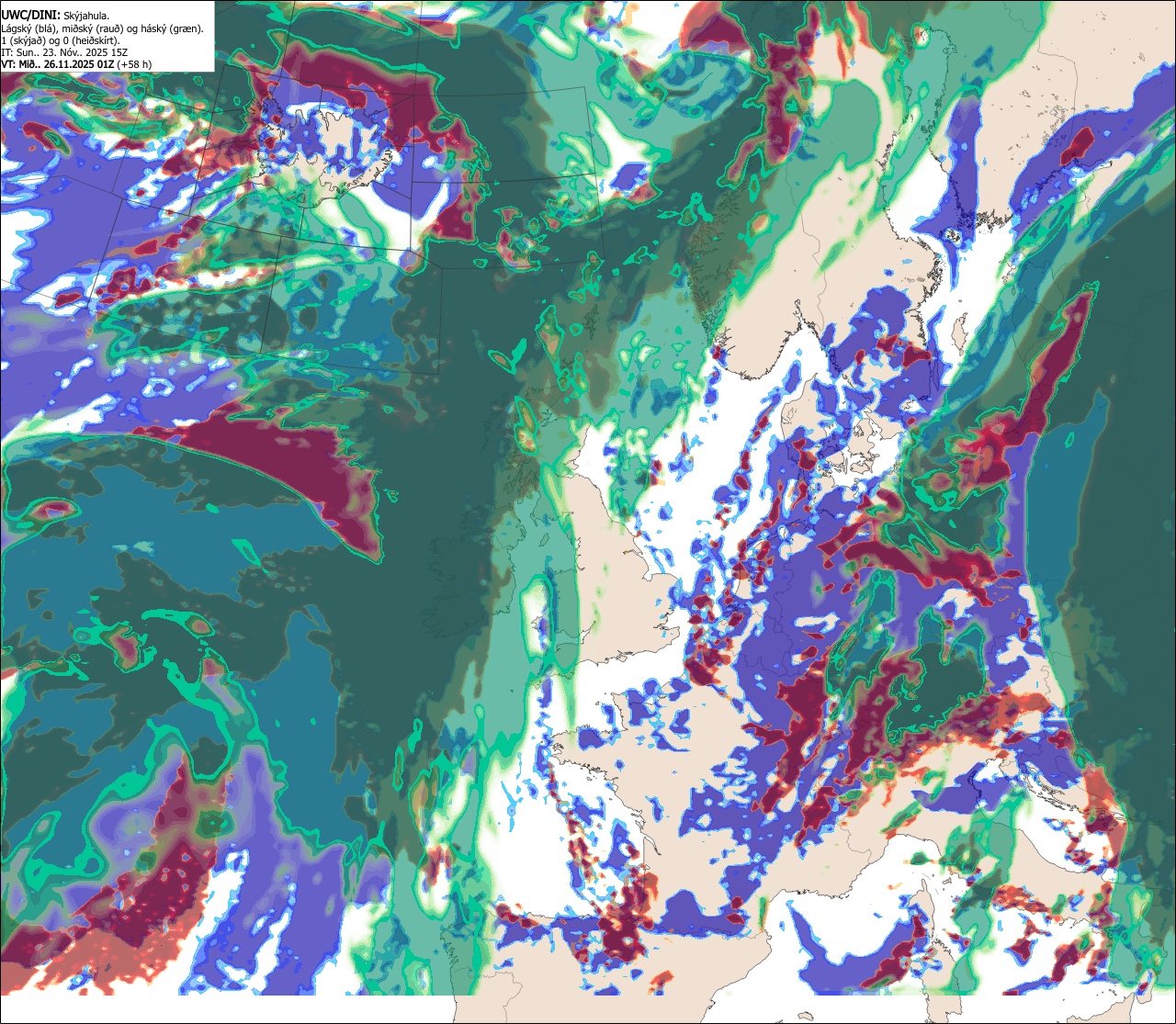This screenshot has height=1024, width=1176.
Task: Click the 'IT: Sun.. 23. Nóv.. 2025 15Z' line
Action: [64, 53]
